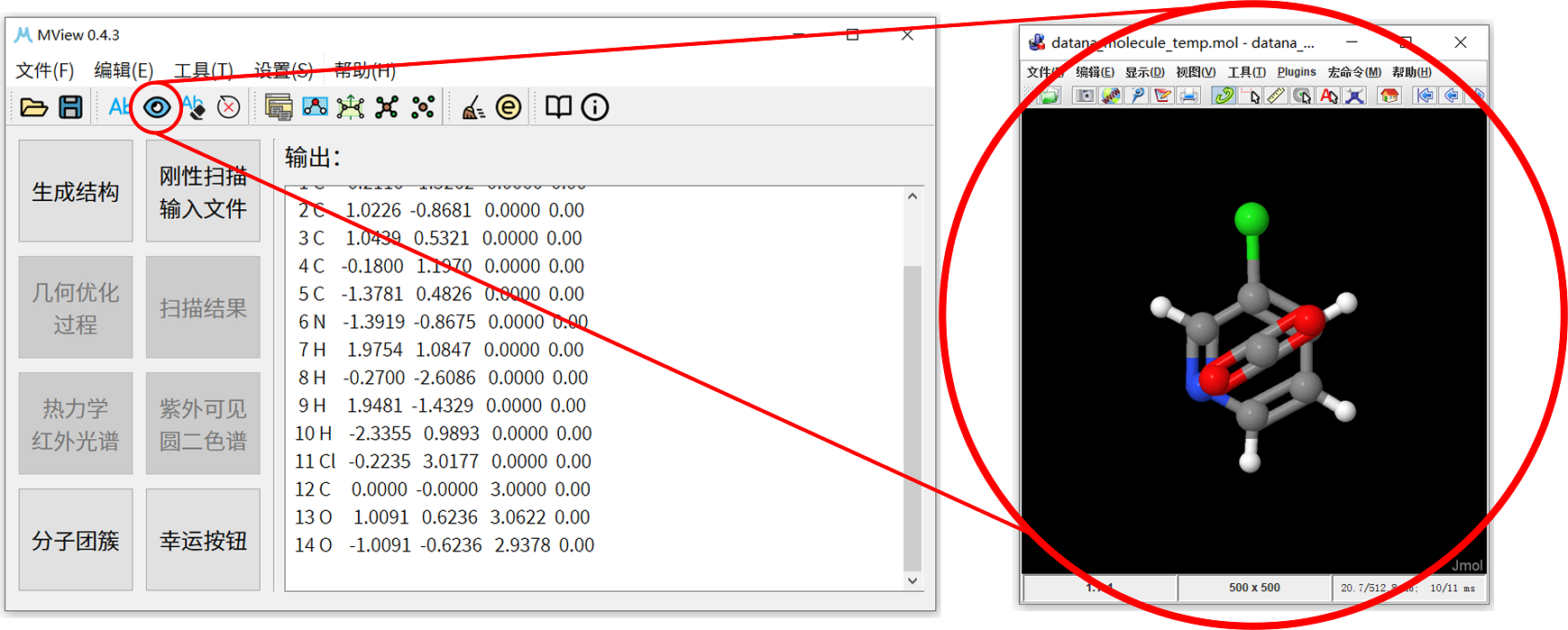Open a file with the MView folder icon
Viewport: 1568px width, 630px height.
pos(34,107)
